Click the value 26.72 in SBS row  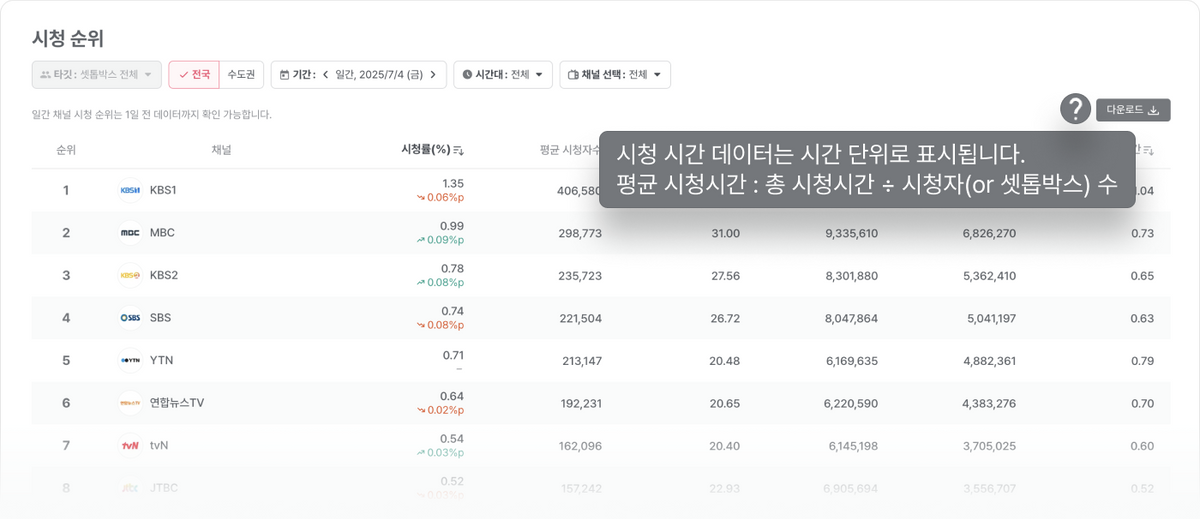[724, 318]
